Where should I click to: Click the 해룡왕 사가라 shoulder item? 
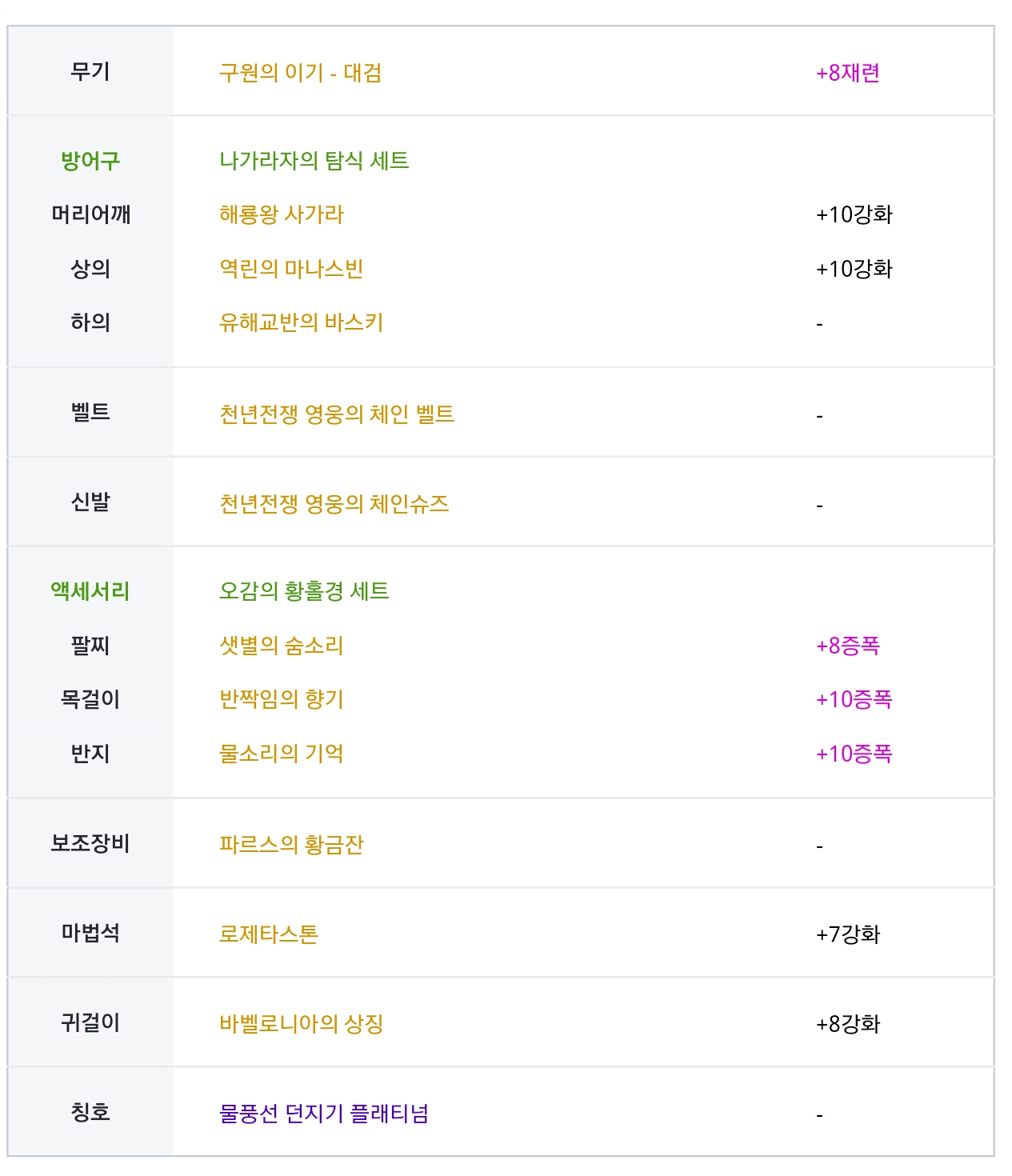pyautogui.click(x=282, y=214)
